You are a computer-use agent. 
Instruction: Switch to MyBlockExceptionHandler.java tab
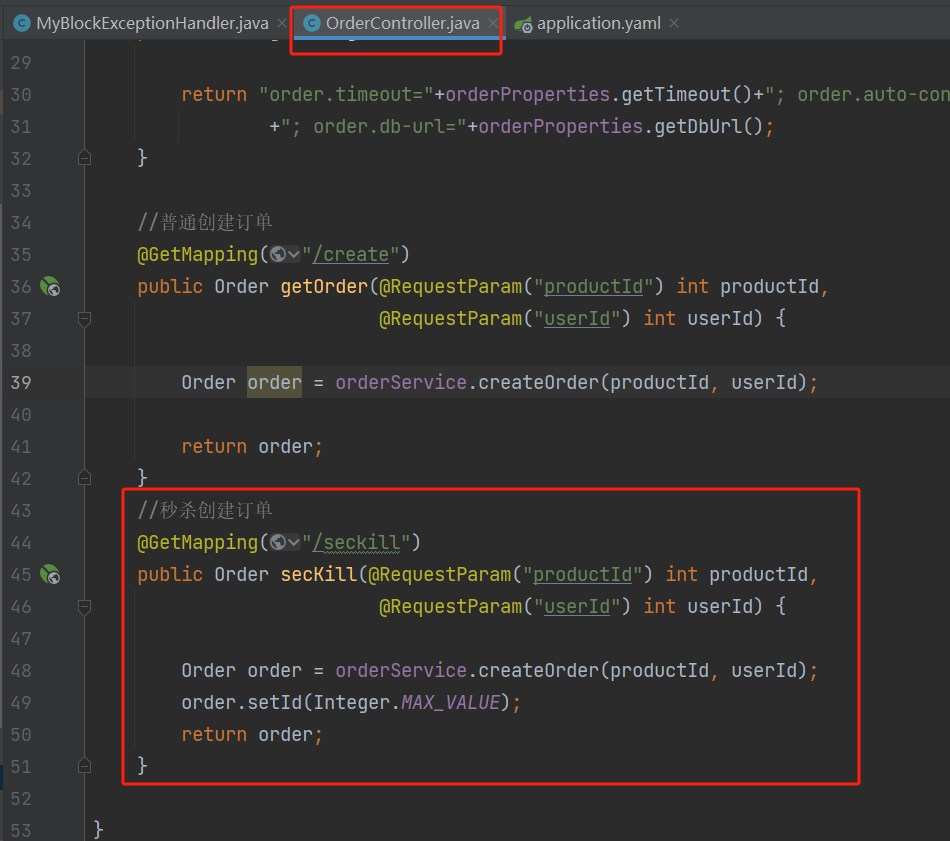click(x=152, y=23)
